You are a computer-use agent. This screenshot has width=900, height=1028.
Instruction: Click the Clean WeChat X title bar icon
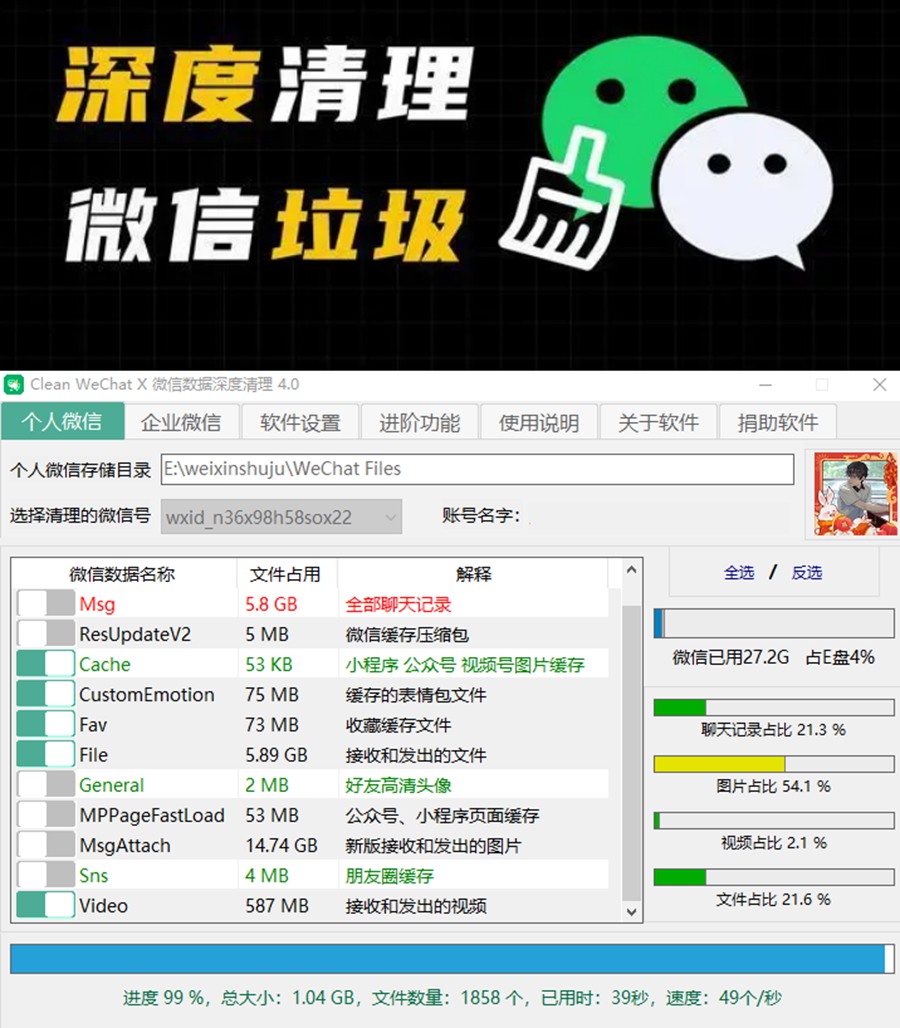click(14, 385)
